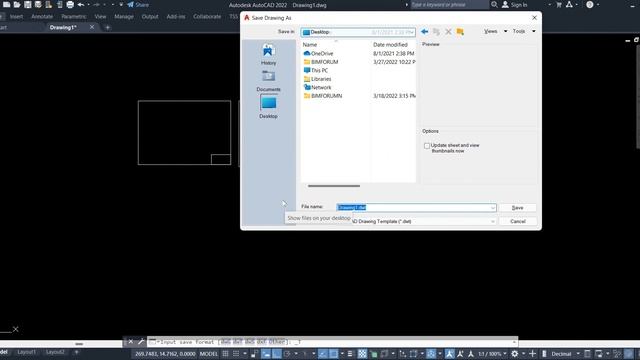Open the Output ribbon tab

click(x=150, y=17)
